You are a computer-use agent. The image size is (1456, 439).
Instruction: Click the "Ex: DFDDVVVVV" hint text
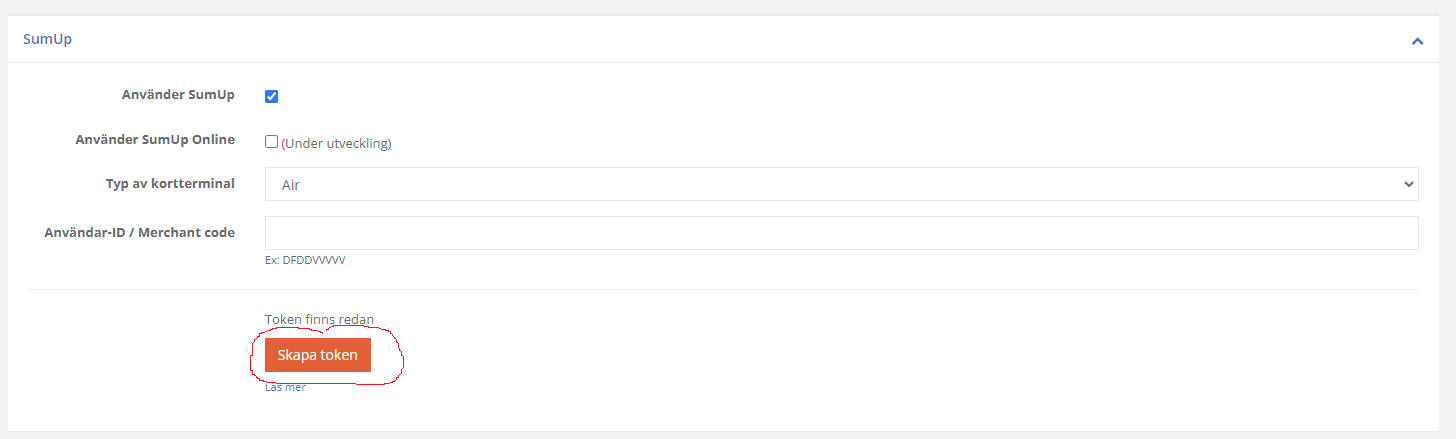(305, 260)
